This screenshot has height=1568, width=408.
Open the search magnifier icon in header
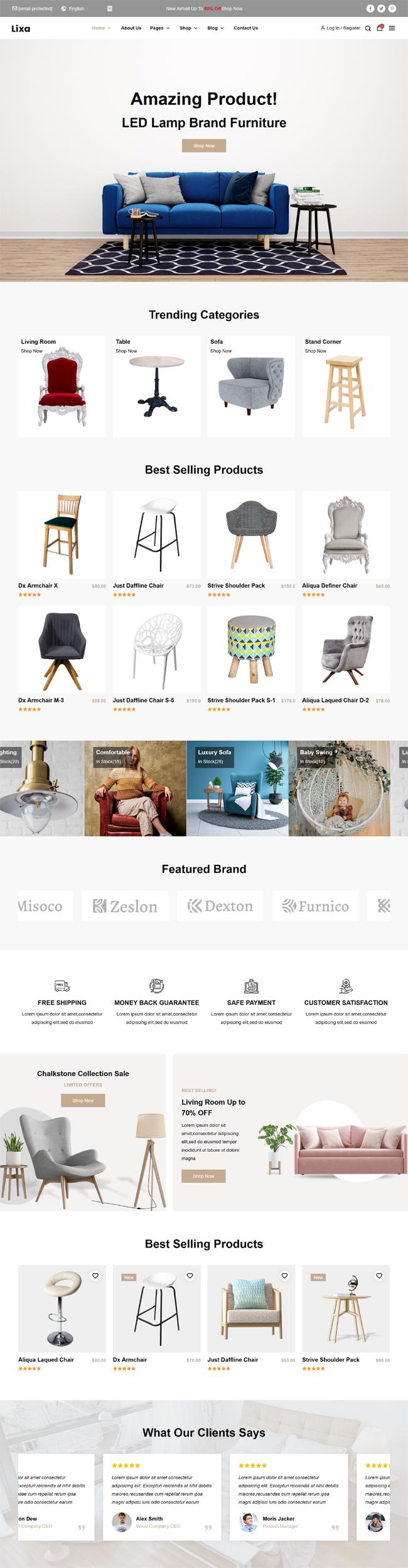pyautogui.click(x=368, y=28)
